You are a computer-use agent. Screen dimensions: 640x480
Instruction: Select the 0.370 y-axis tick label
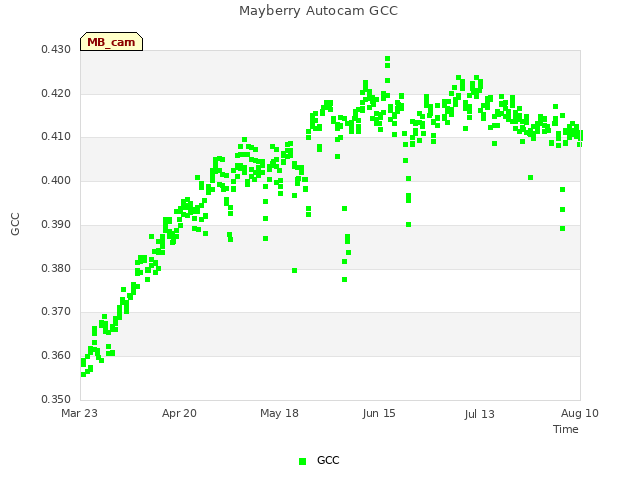(x=56, y=312)
